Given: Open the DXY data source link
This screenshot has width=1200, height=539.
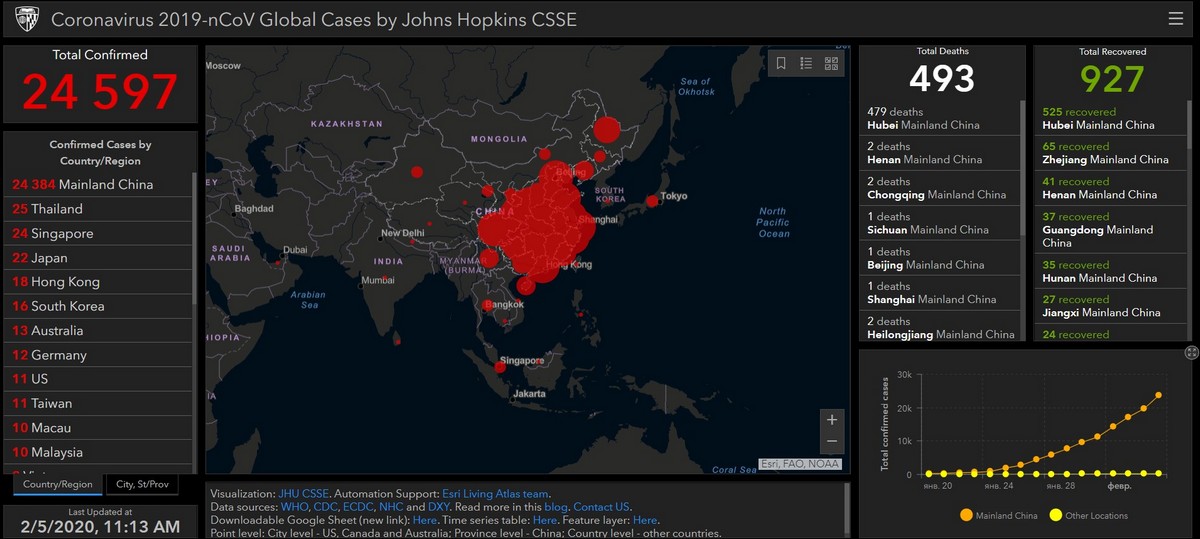Looking at the screenshot, I should click(x=439, y=507).
